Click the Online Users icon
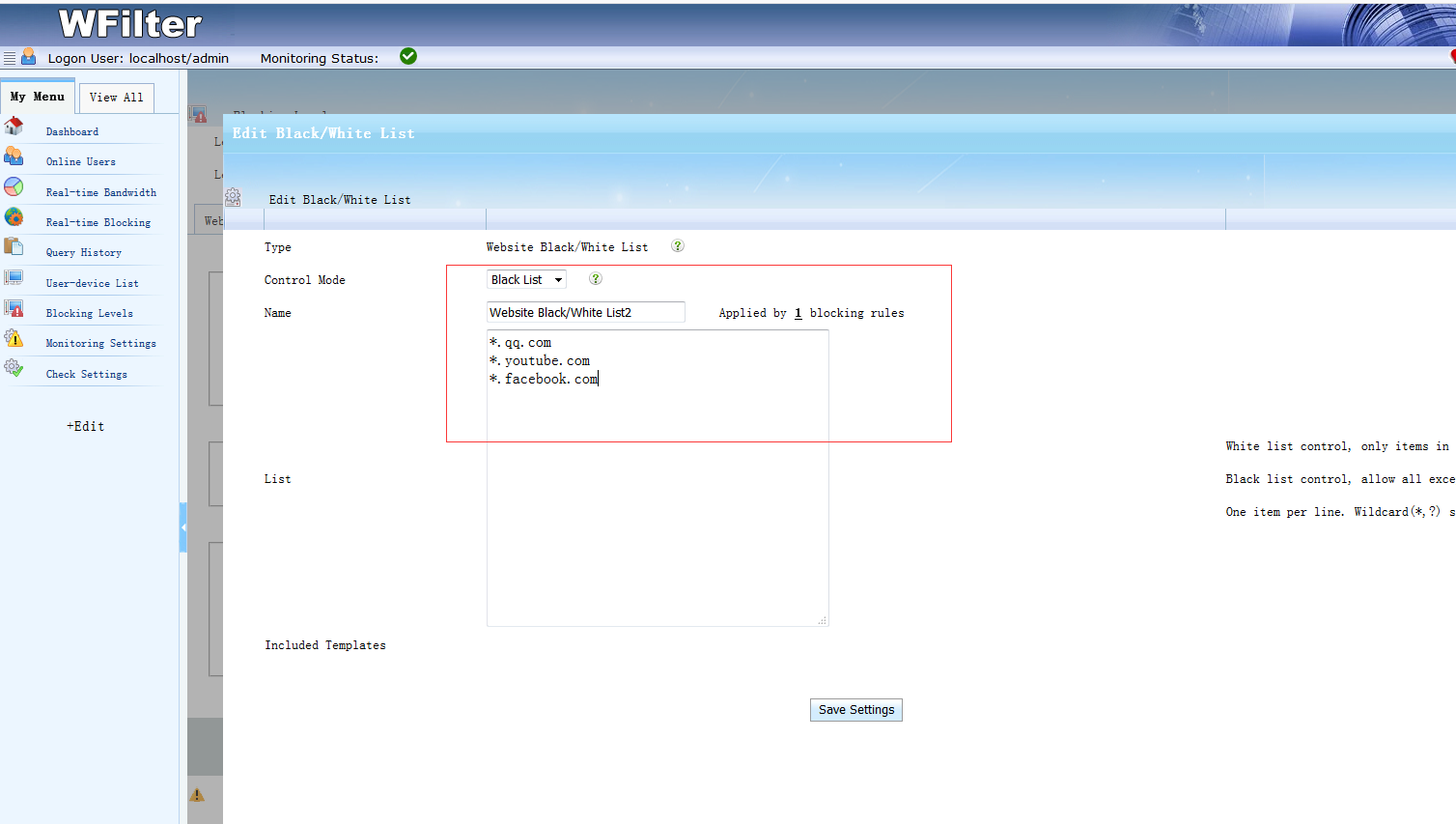Image resolution: width=1456 pixels, height=824 pixels. [14, 156]
